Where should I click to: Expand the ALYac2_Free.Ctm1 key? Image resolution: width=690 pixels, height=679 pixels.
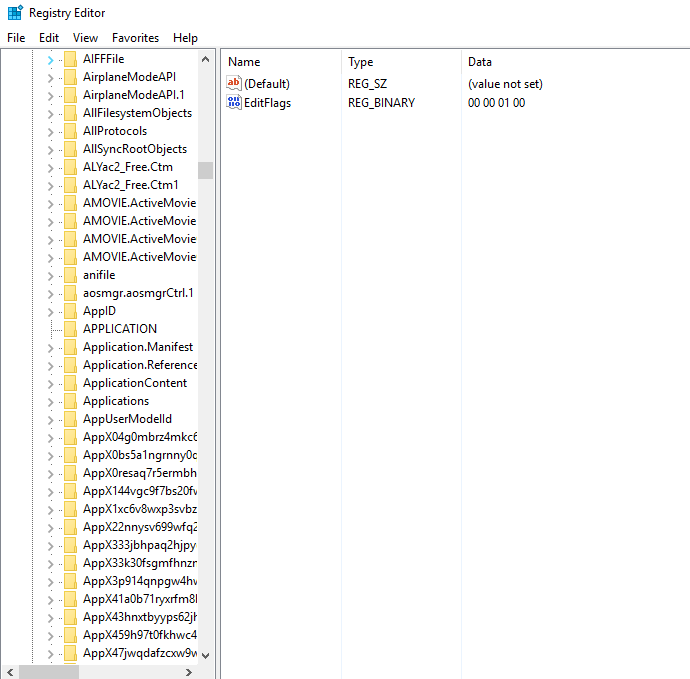point(51,186)
